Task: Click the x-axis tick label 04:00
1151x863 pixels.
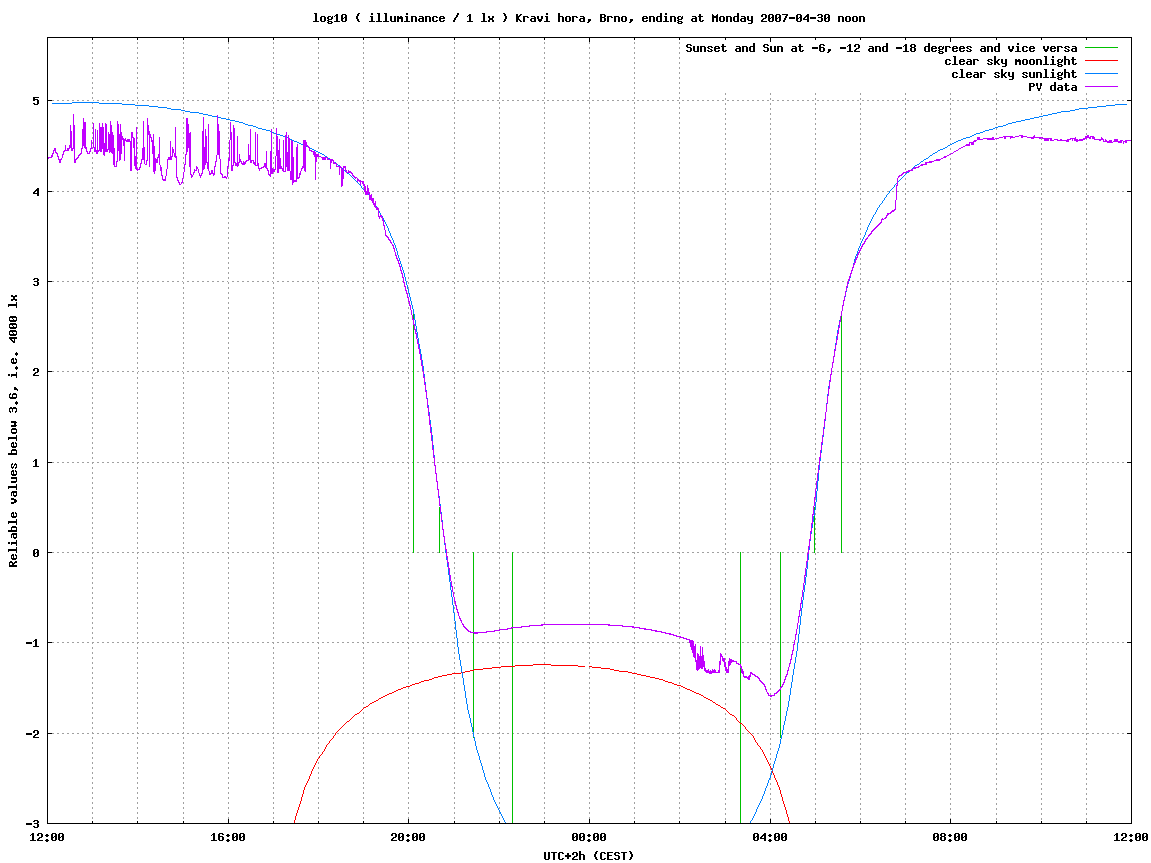Action: coord(769,837)
